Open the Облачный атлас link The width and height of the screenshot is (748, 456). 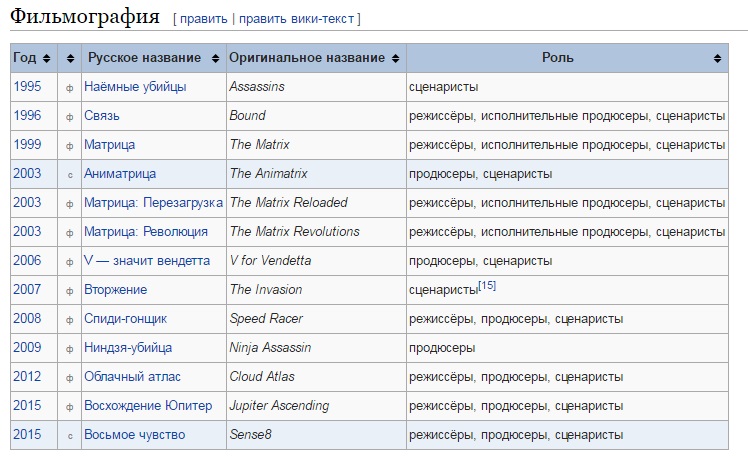click(x=132, y=377)
